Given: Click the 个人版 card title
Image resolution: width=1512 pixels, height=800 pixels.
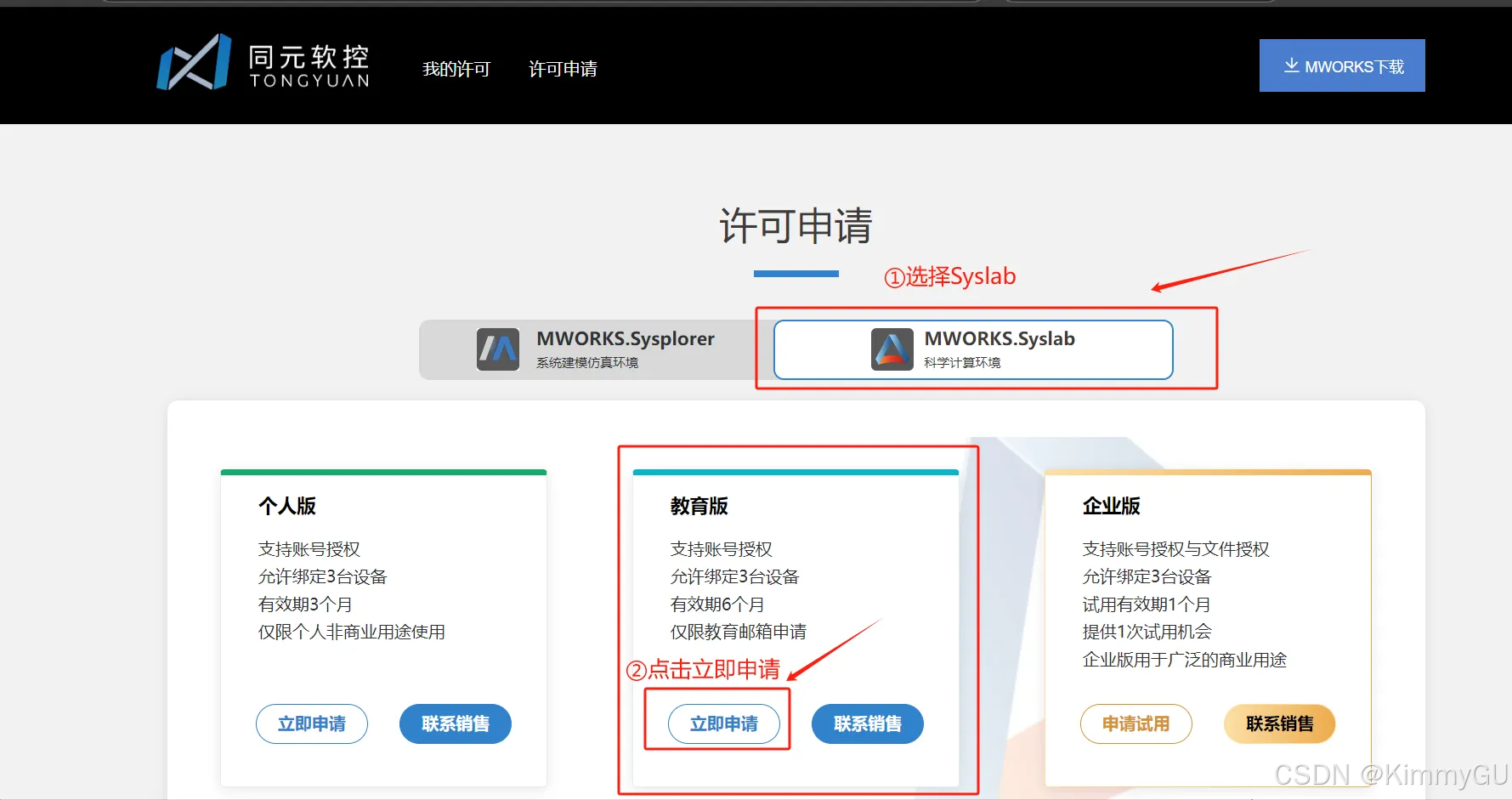Looking at the screenshot, I should [287, 506].
